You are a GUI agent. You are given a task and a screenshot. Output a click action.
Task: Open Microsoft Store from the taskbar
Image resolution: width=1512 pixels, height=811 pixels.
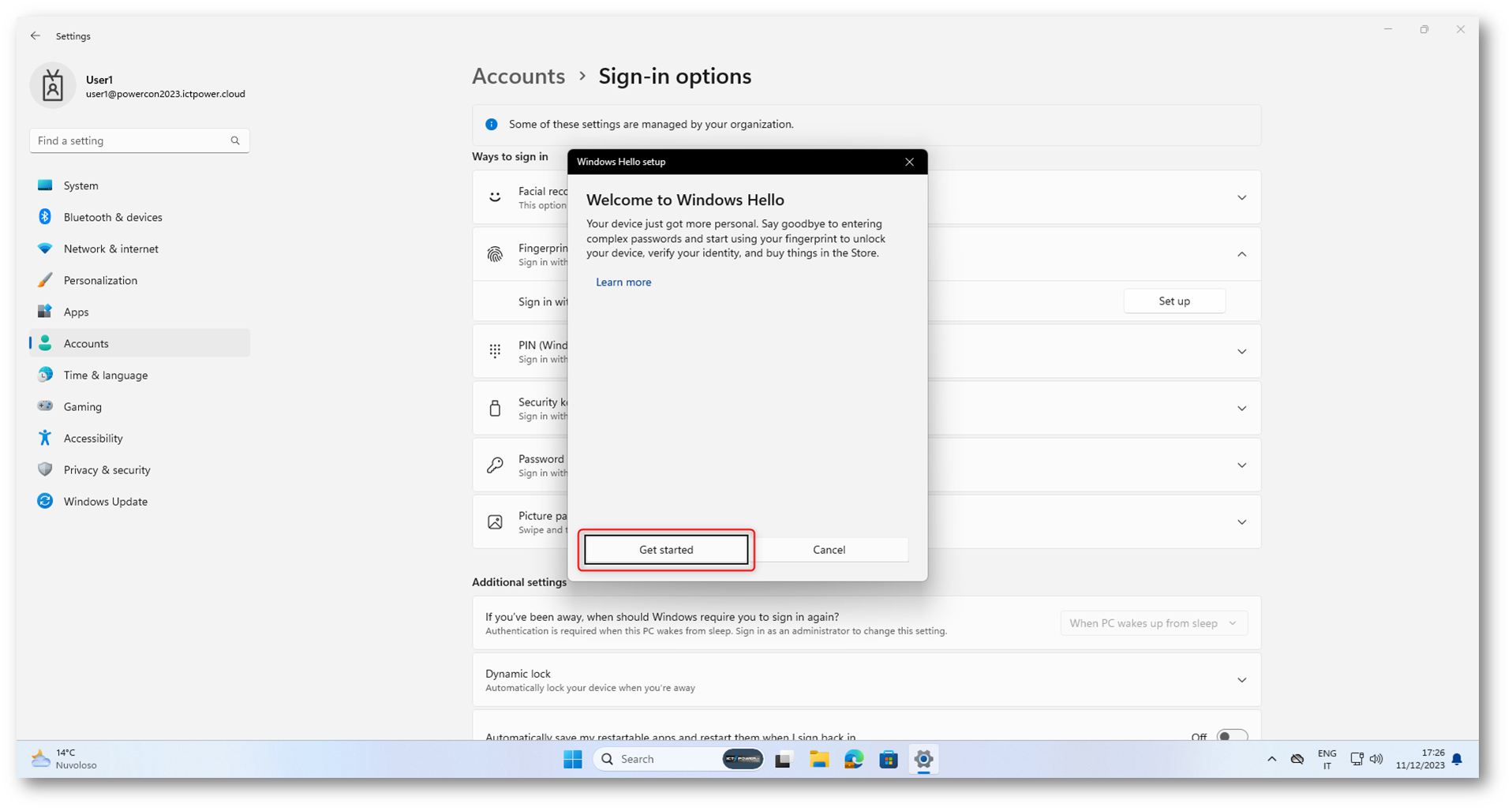889,760
